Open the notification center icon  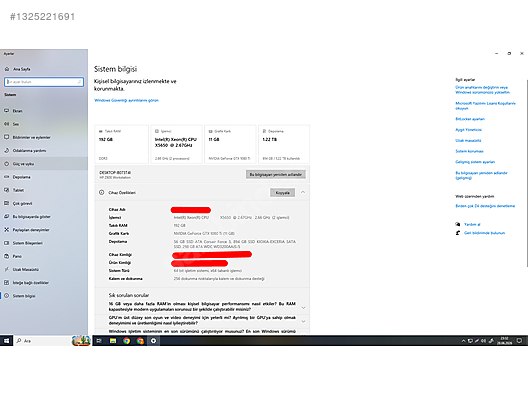pos(519,341)
